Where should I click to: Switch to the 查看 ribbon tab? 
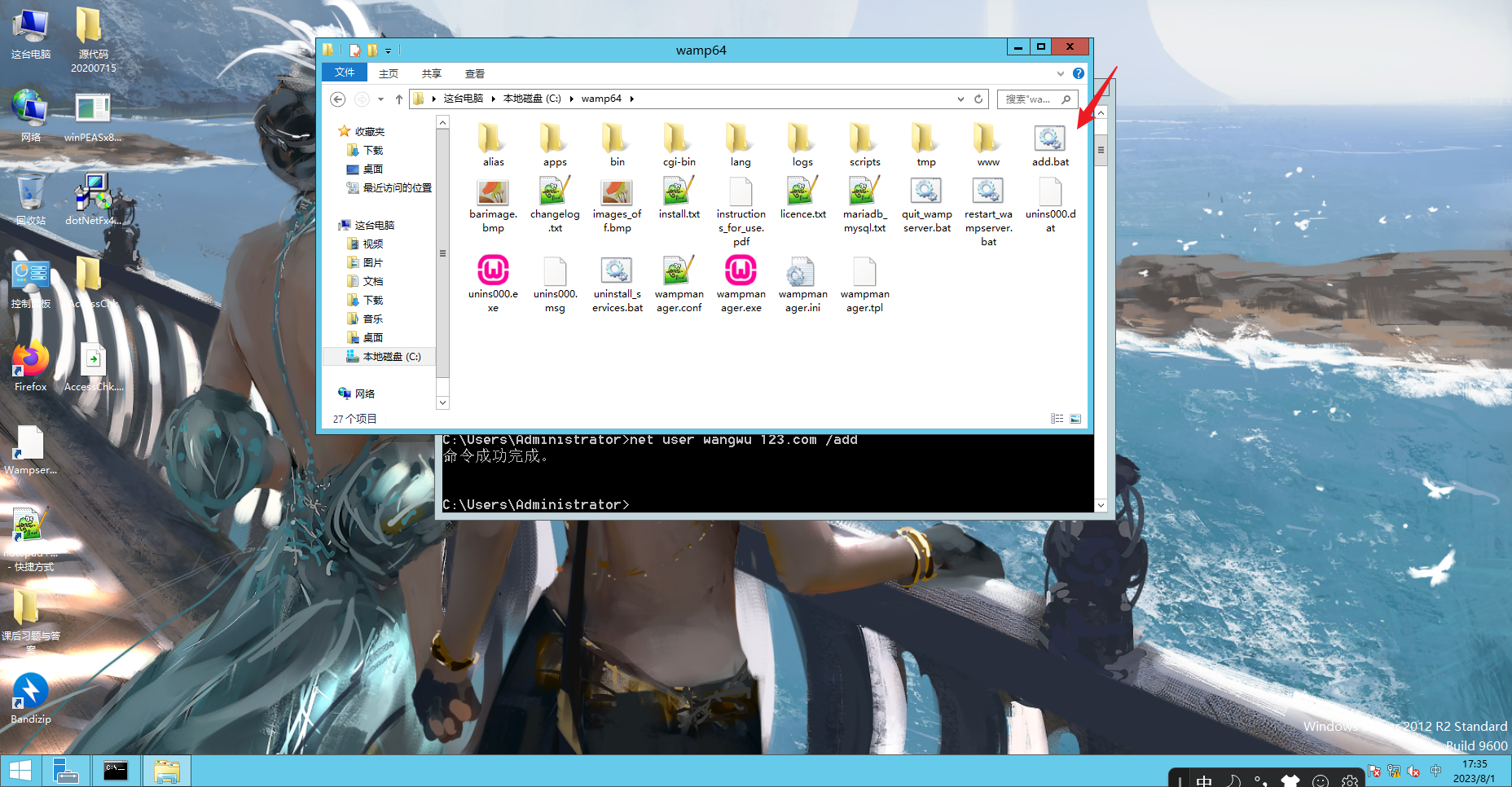coord(475,73)
